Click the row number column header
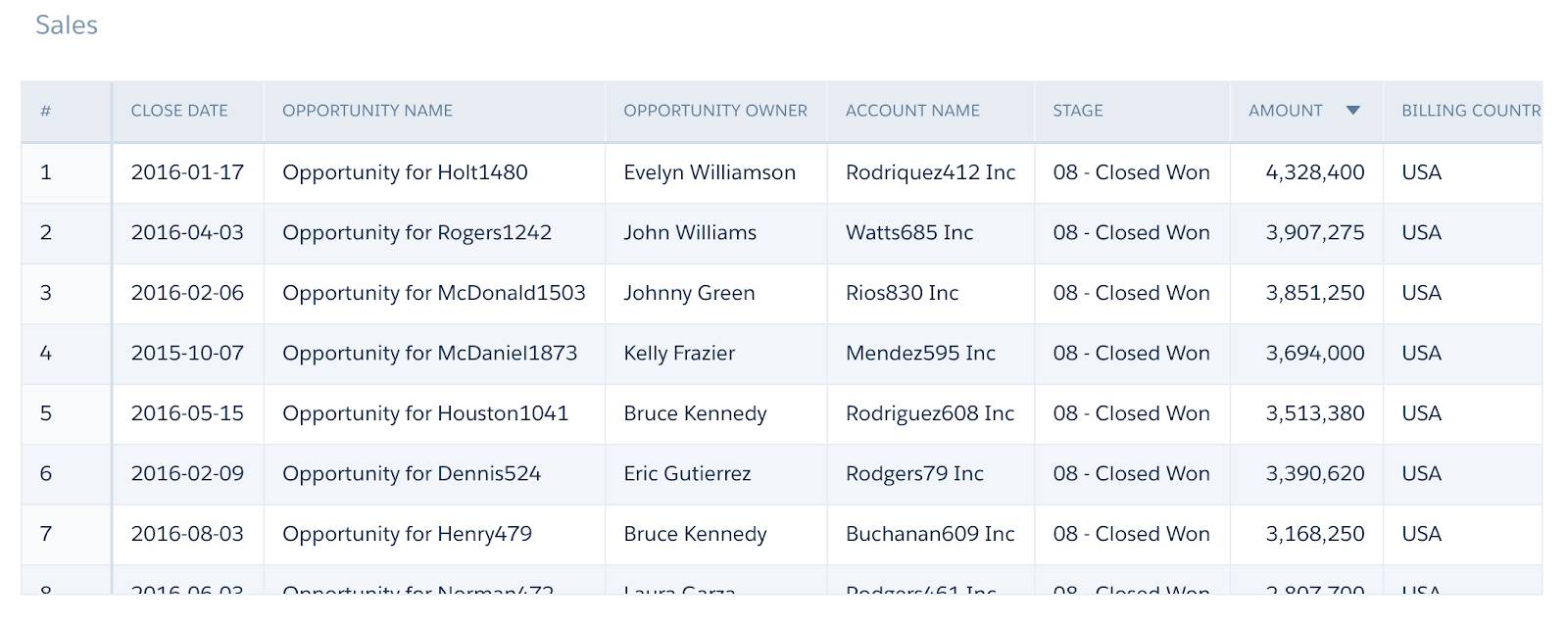This screenshot has height=626, width=1568. pos(45,111)
